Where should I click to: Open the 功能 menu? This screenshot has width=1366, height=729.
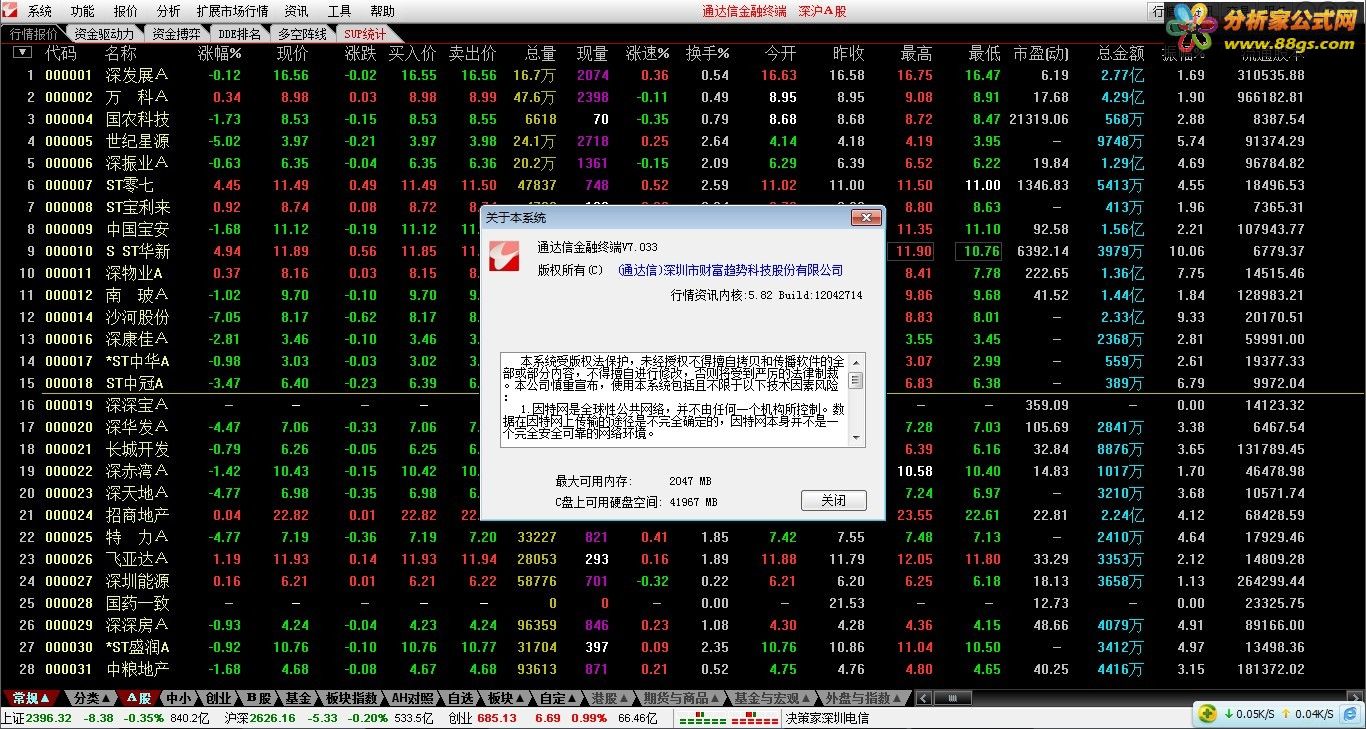pos(83,11)
